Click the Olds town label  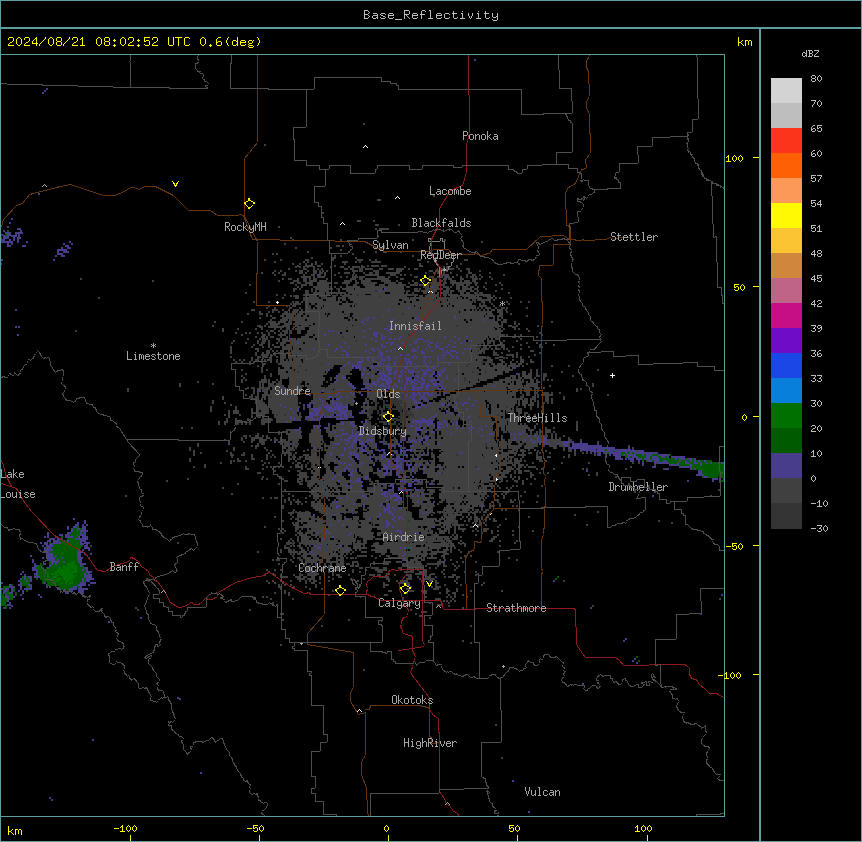tap(388, 394)
